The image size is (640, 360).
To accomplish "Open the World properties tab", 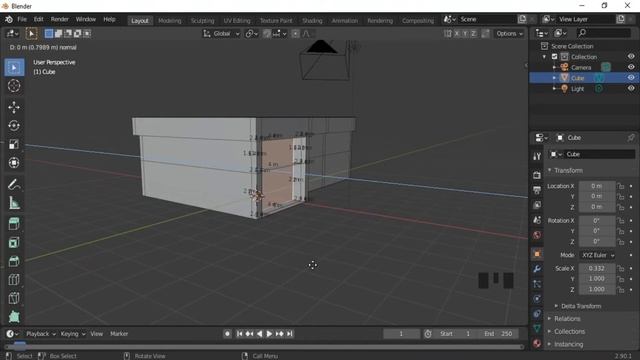I will pyautogui.click(x=537, y=235).
